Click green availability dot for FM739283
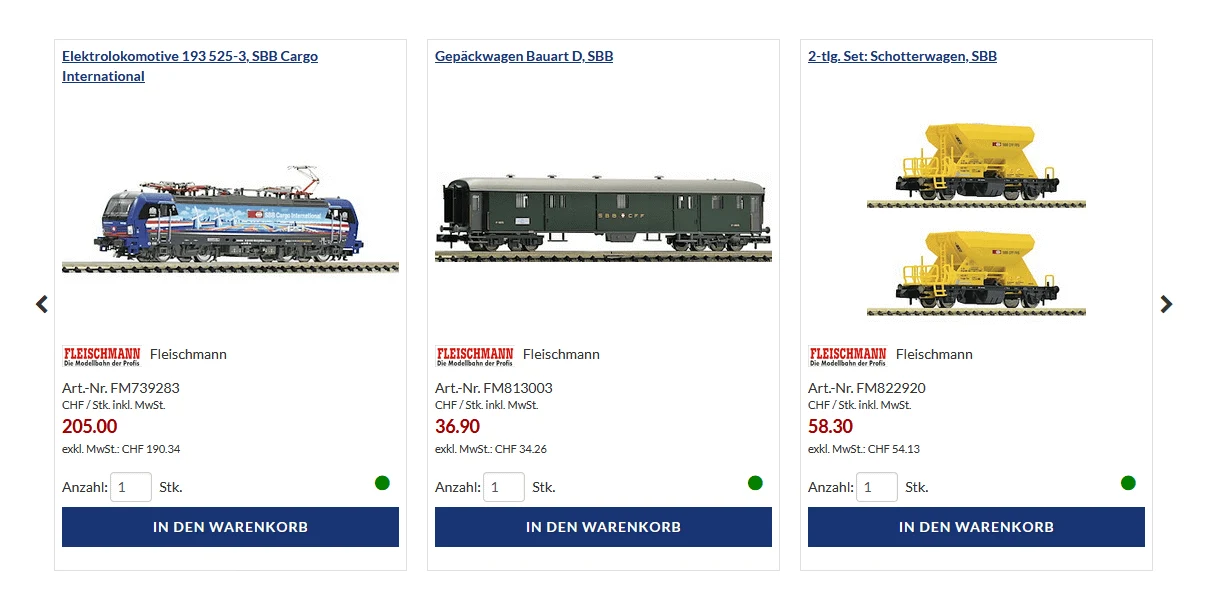 [x=382, y=483]
